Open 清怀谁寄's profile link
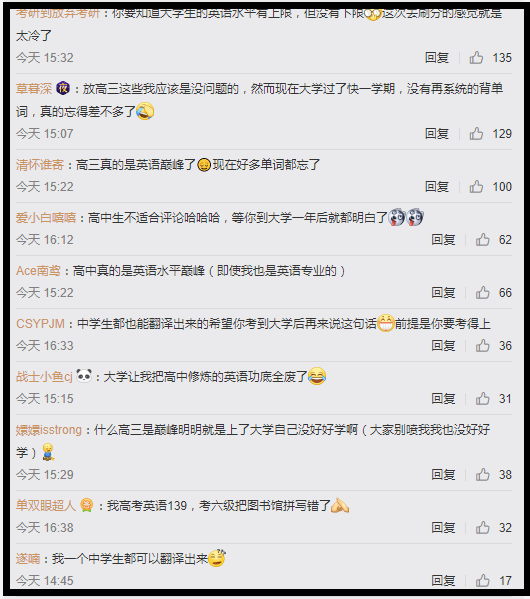 pyautogui.click(x=40, y=165)
